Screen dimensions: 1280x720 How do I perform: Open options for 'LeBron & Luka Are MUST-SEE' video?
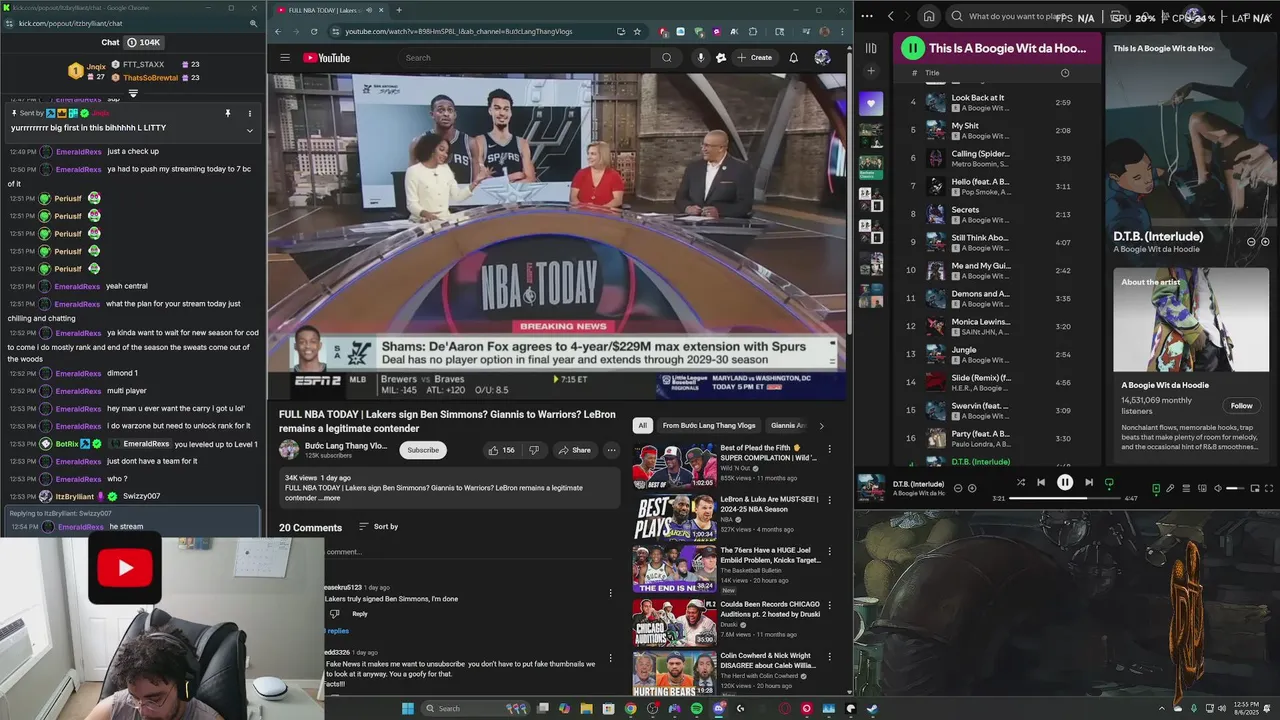click(829, 500)
